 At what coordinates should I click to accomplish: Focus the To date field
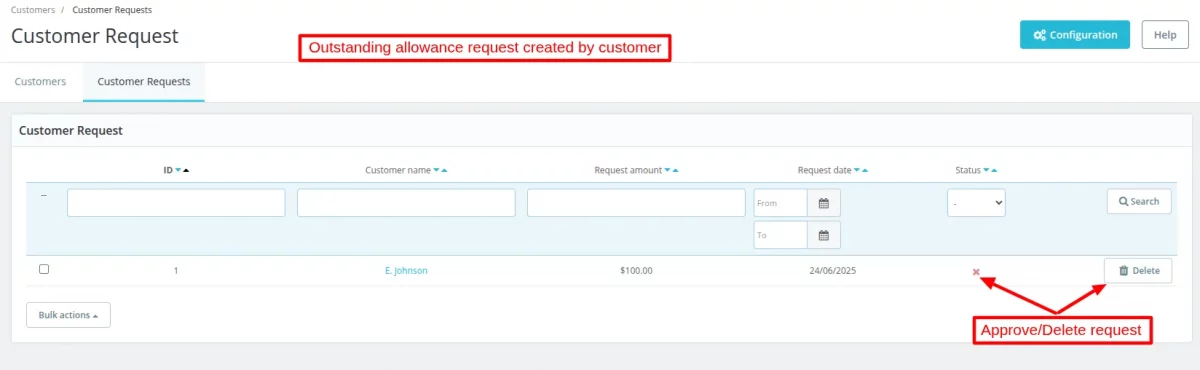point(781,236)
